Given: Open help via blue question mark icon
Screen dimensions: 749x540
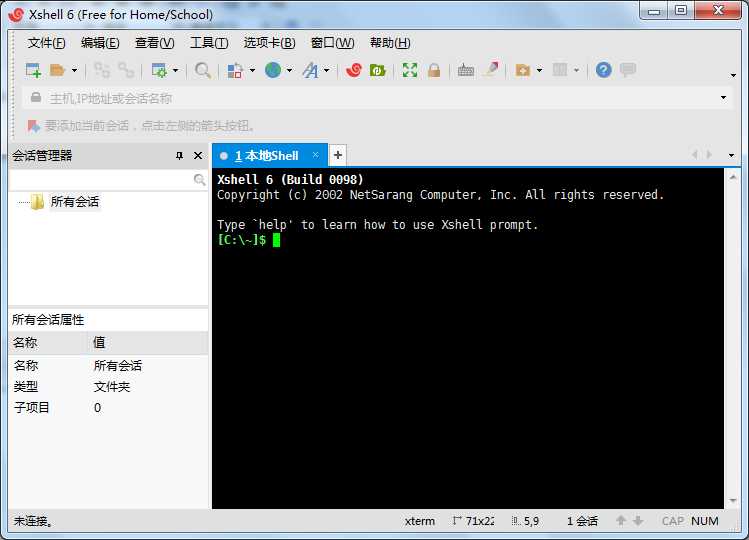Looking at the screenshot, I should point(603,70).
